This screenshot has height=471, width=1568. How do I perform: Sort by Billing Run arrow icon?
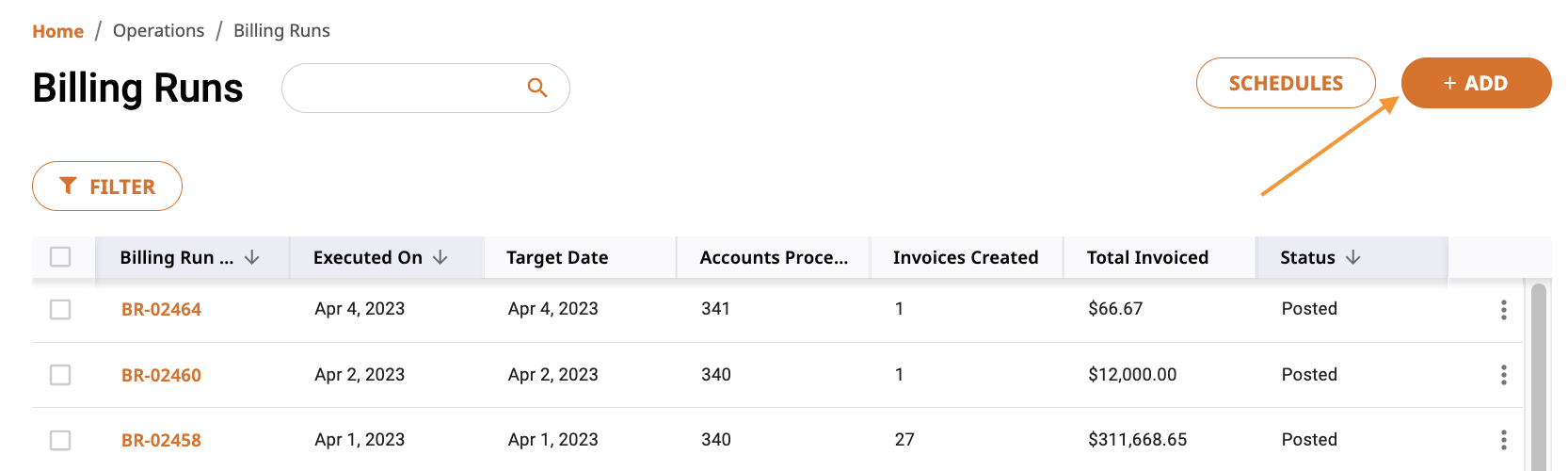point(251,257)
